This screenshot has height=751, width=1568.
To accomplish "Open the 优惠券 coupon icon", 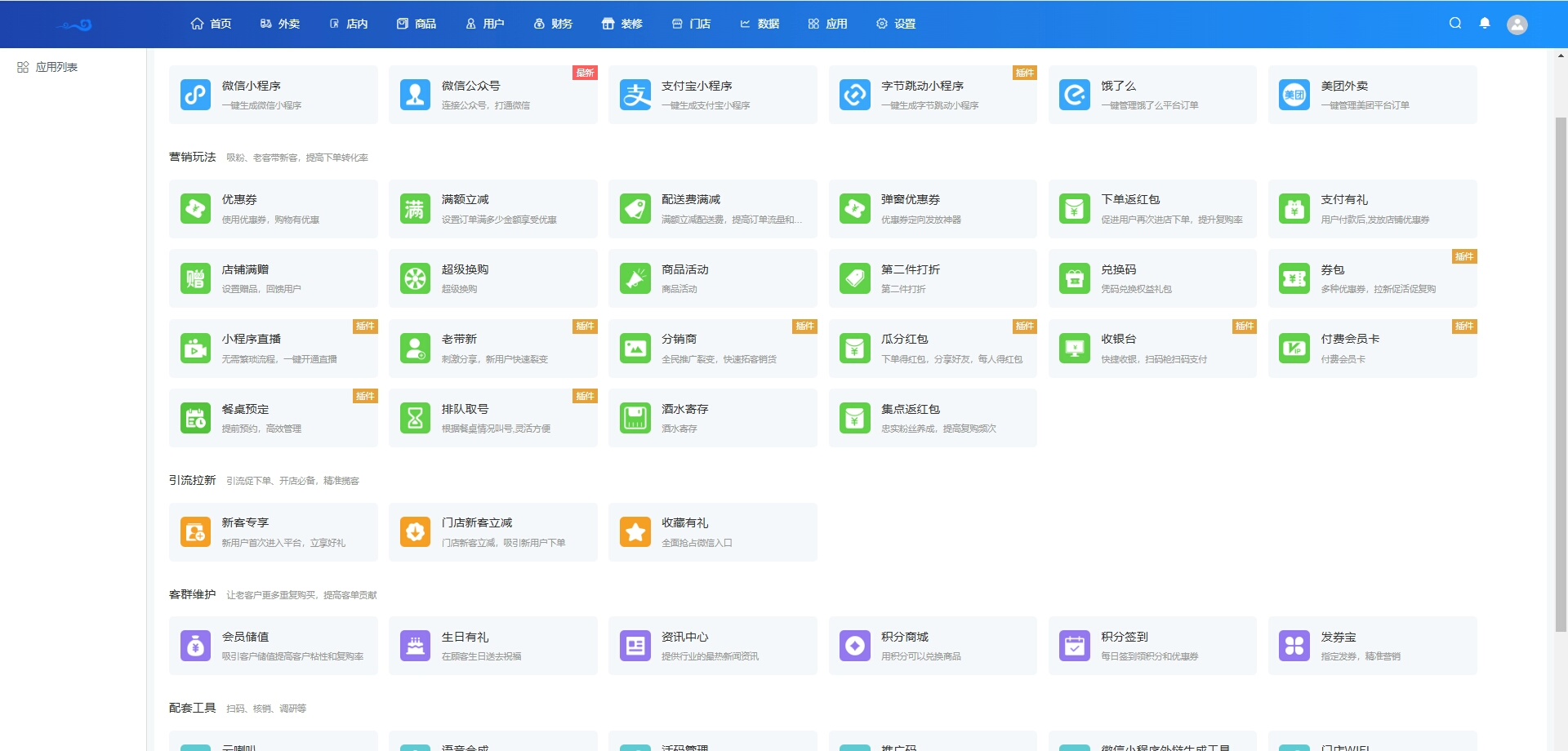I will click(195, 209).
